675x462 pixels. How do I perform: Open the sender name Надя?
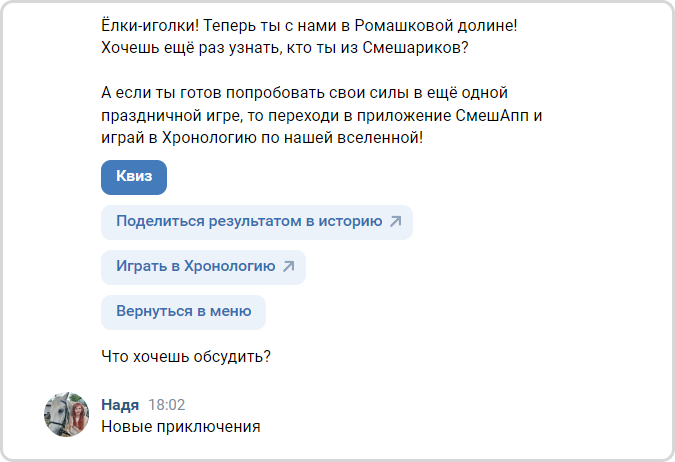point(120,405)
